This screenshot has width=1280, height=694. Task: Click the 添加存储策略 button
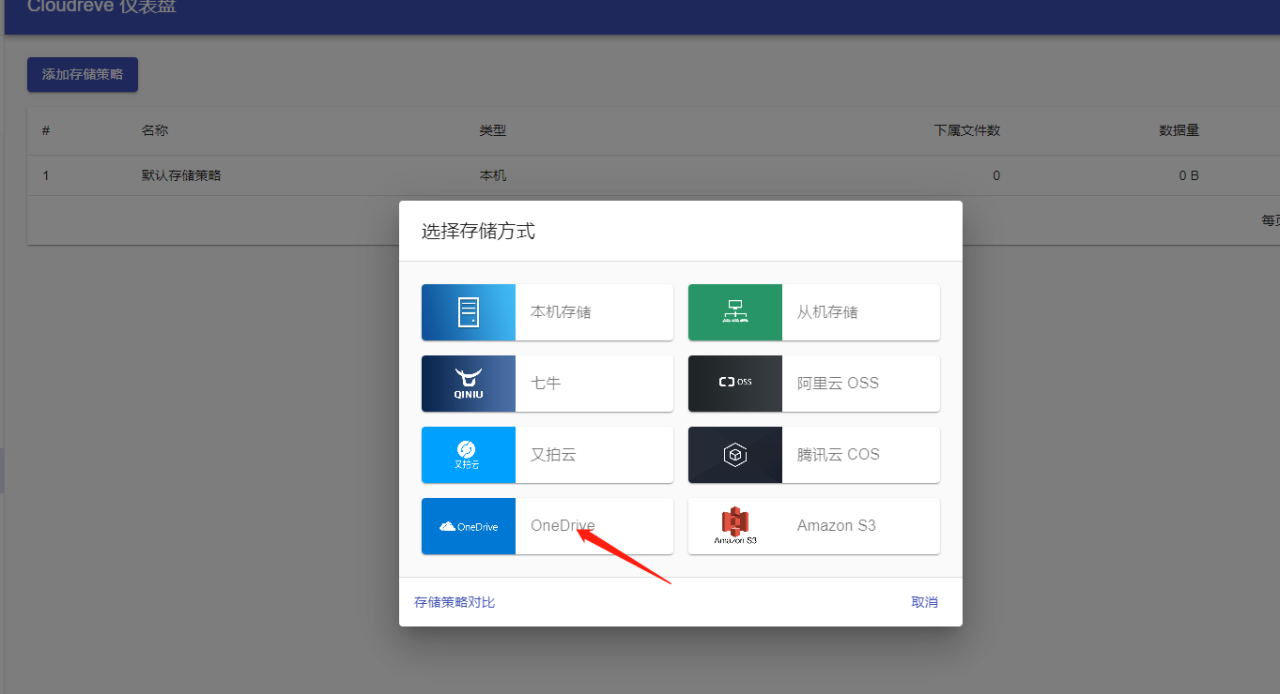coord(82,74)
